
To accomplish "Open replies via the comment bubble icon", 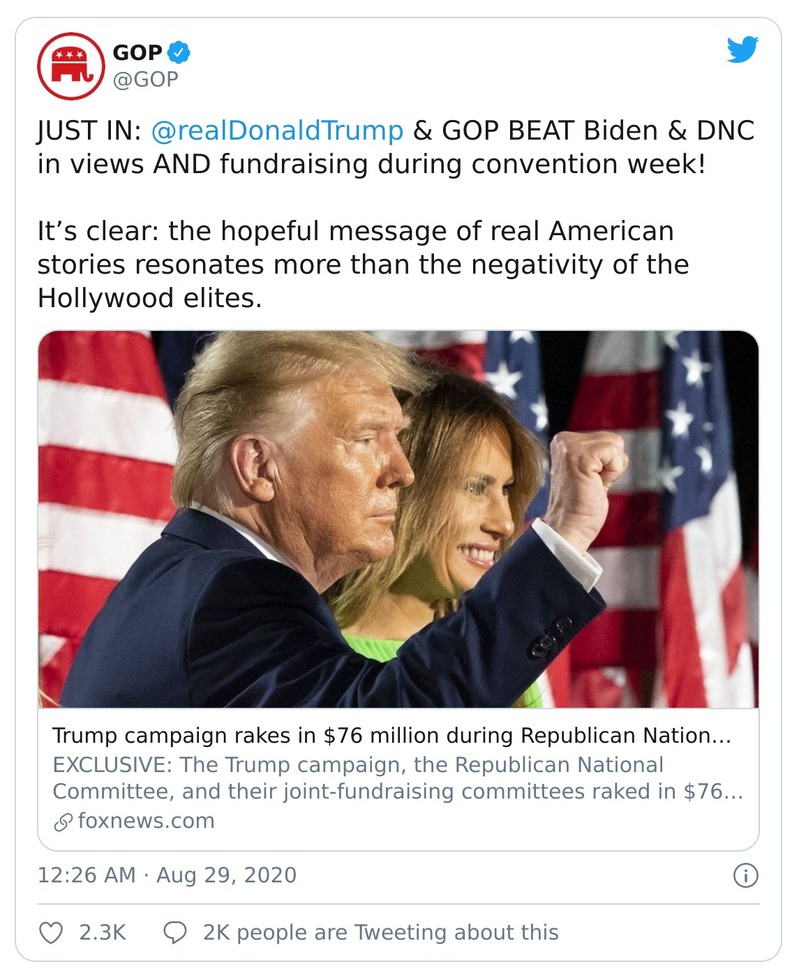I will 176,931.
